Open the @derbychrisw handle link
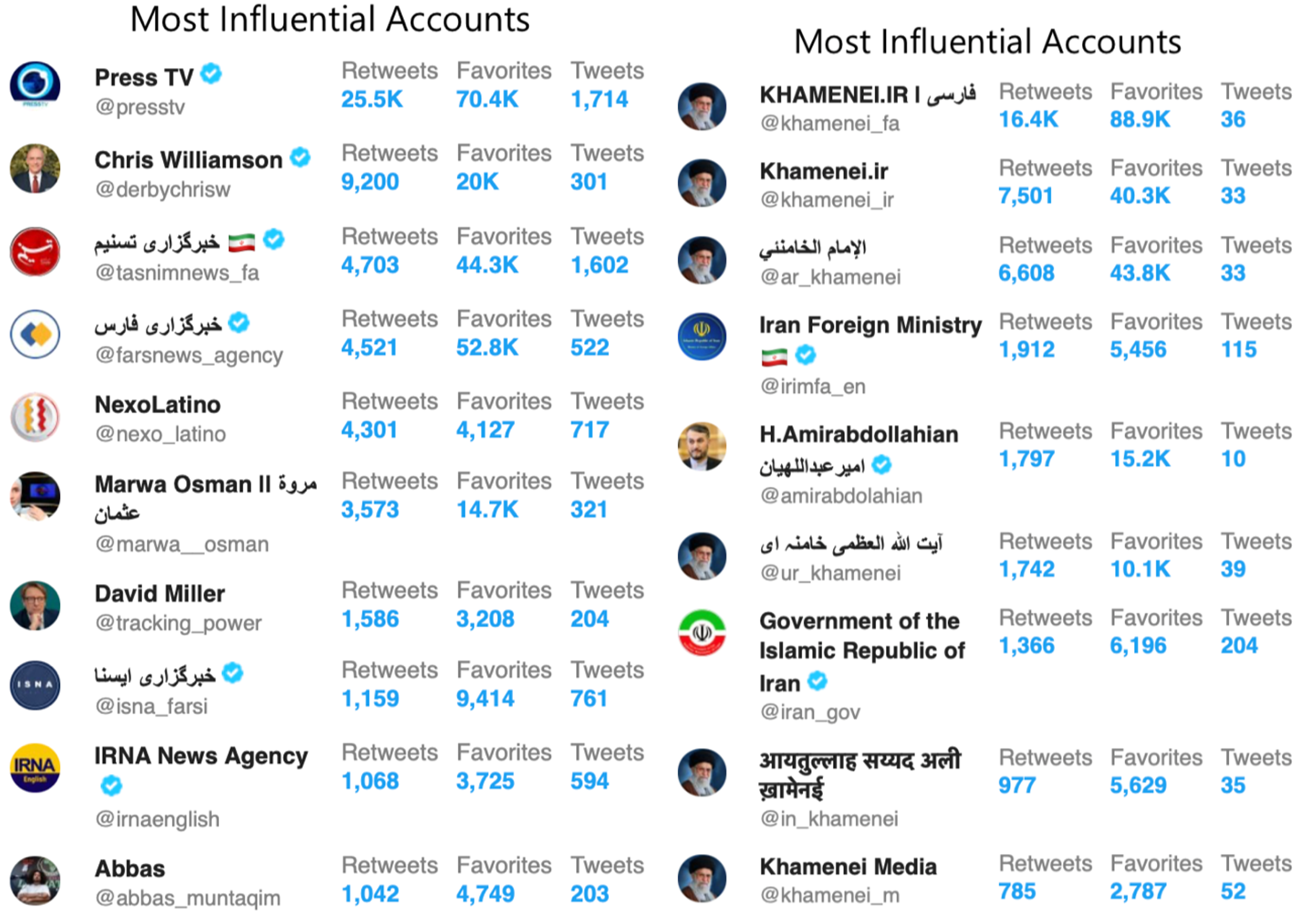The image size is (1316, 918). [x=162, y=189]
